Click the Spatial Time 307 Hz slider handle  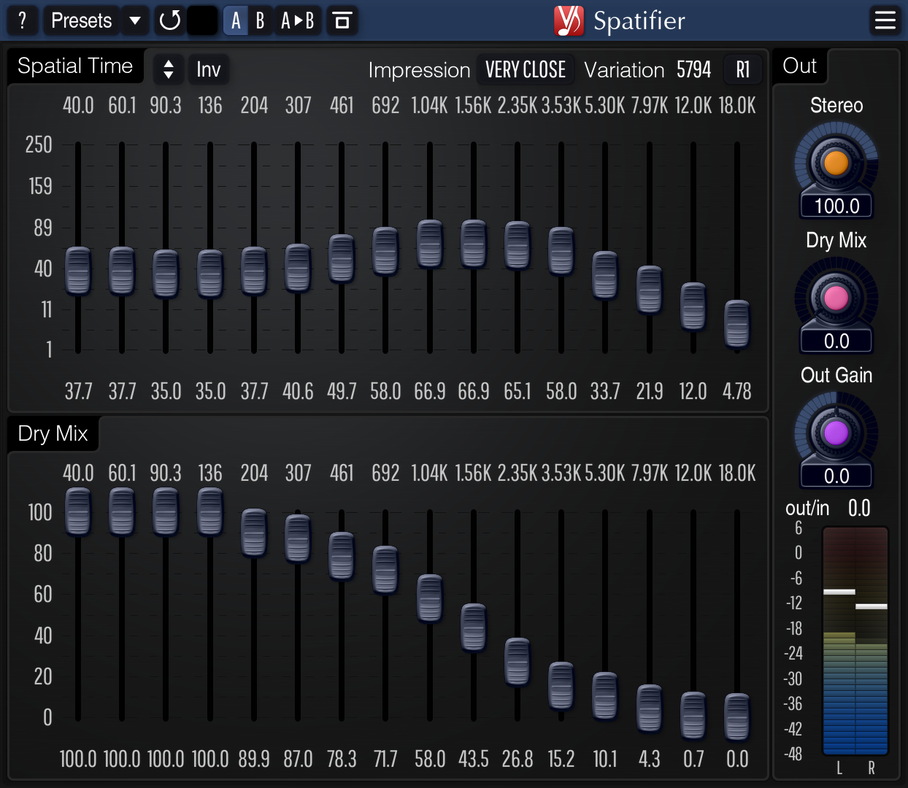click(298, 267)
